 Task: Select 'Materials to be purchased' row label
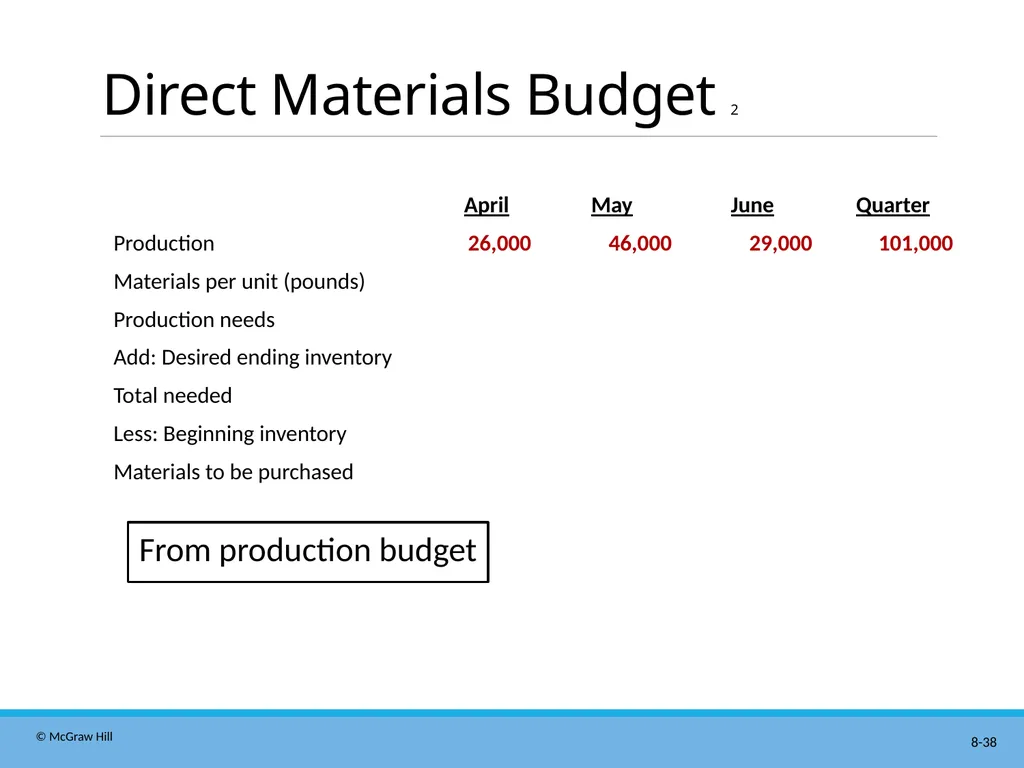pos(233,472)
